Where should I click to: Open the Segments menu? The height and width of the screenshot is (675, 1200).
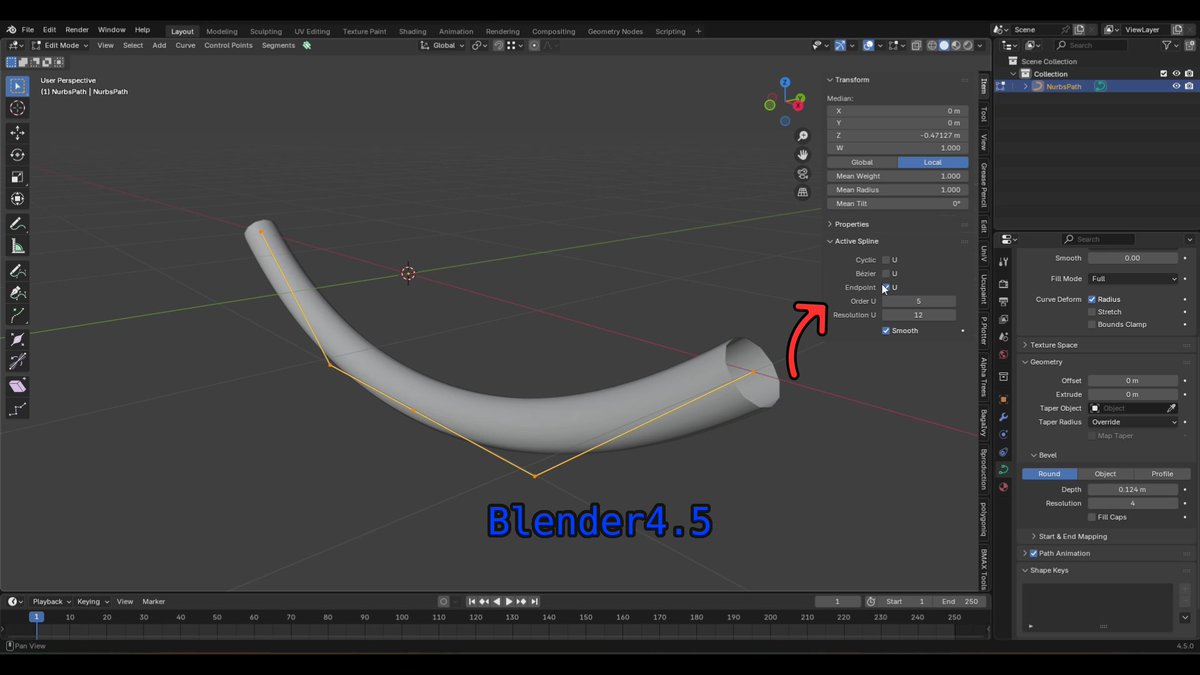(278, 45)
